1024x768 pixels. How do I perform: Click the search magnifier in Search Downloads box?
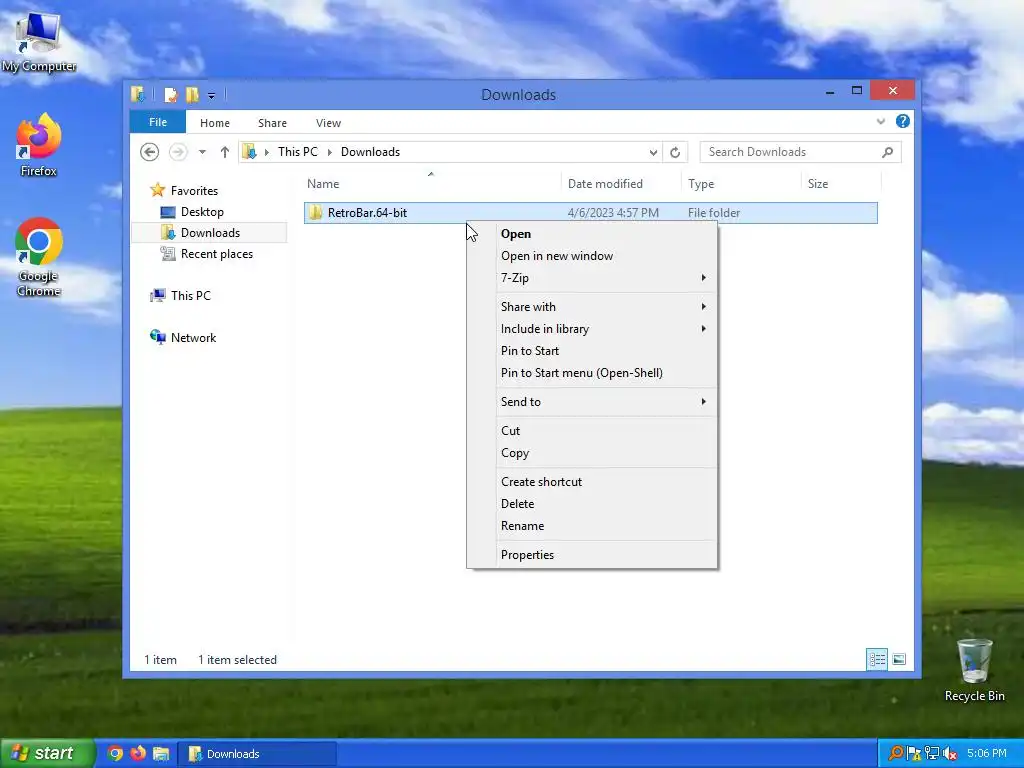[887, 152]
